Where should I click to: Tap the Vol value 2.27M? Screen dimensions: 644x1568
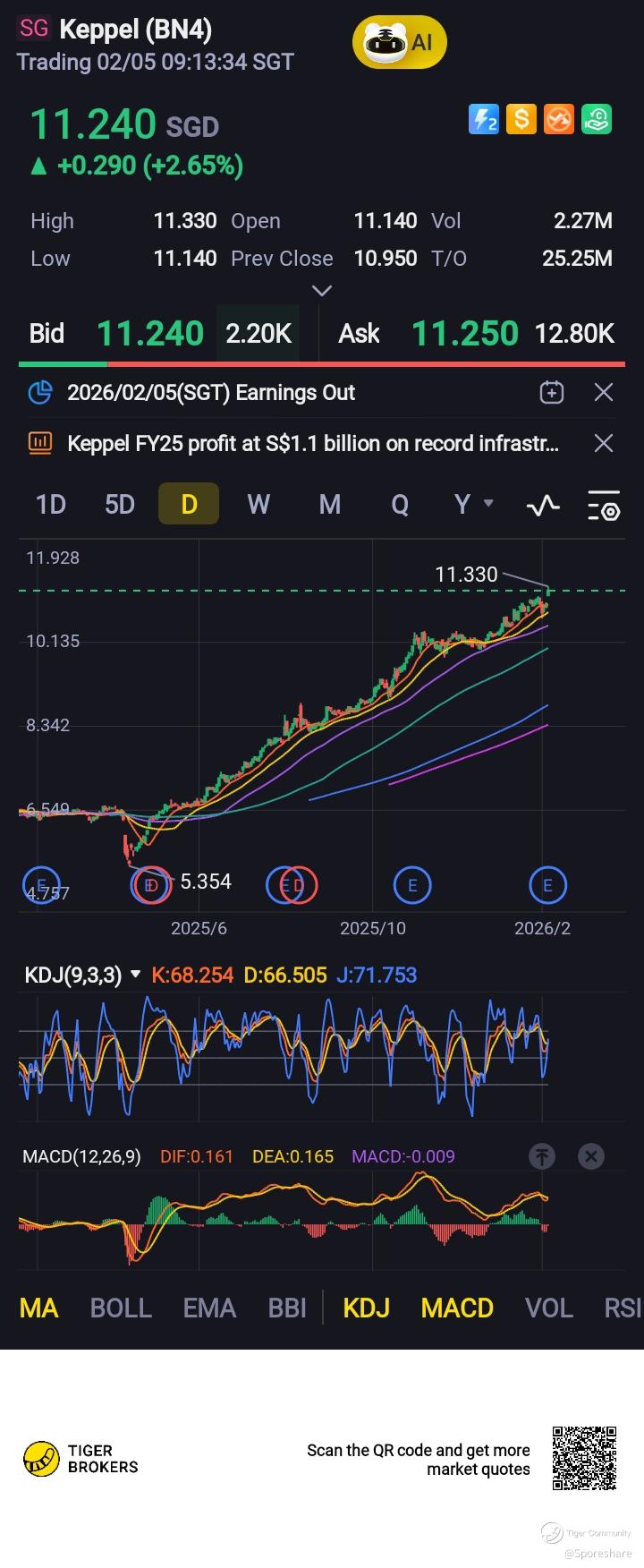click(x=583, y=220)
